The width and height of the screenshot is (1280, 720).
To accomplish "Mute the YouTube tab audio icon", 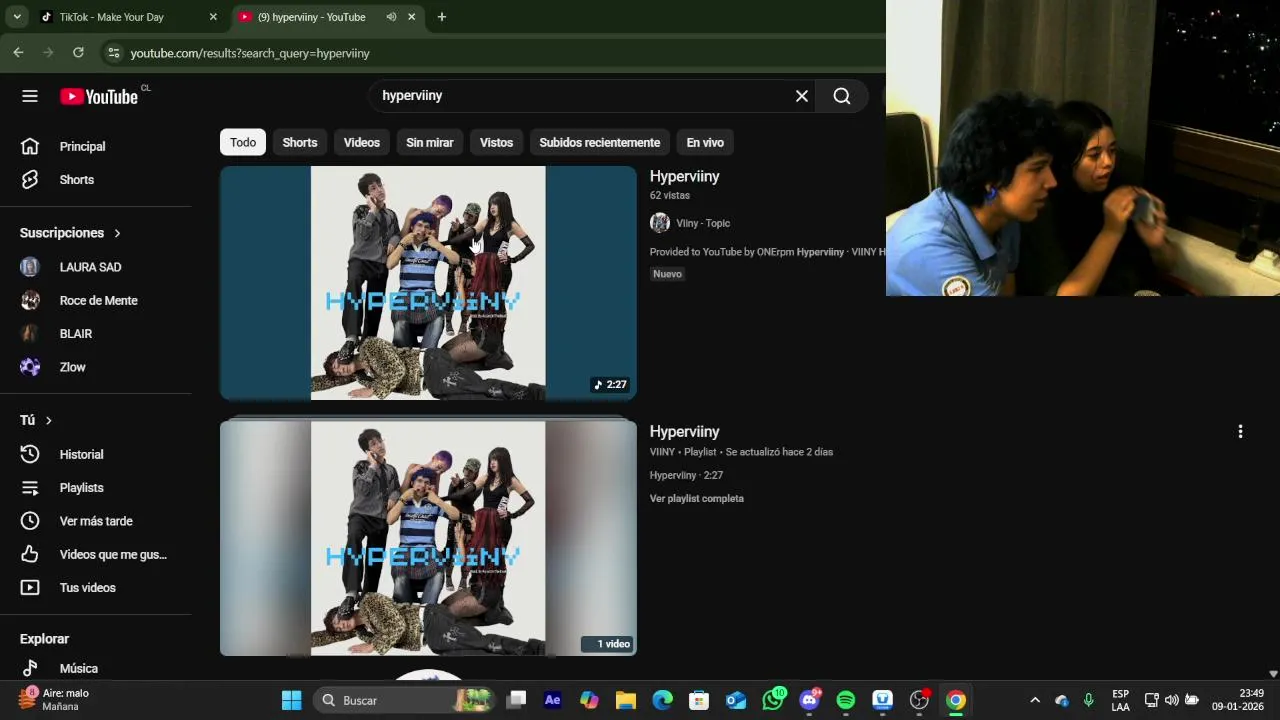I will 391,17.
